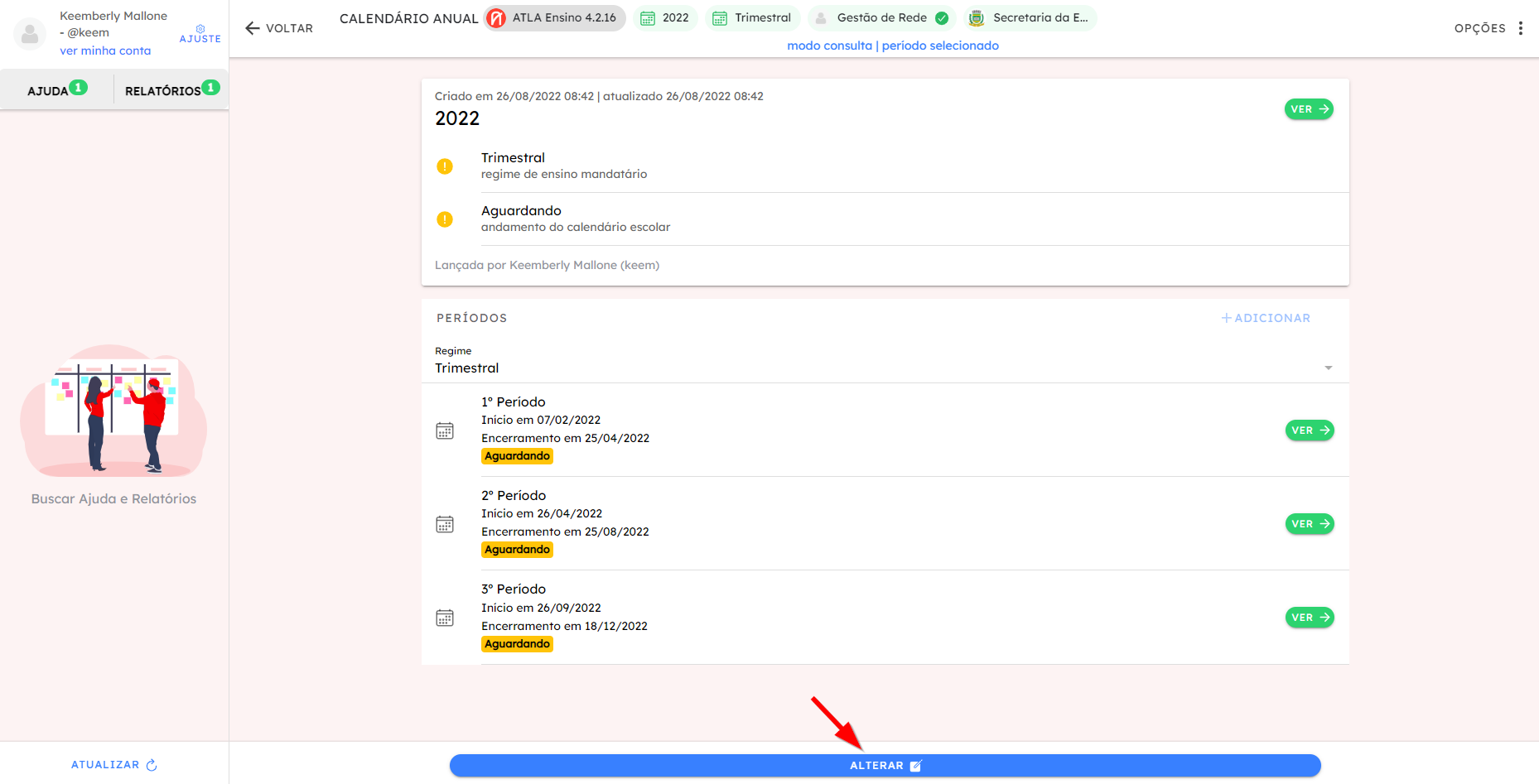Click 'Buscar Ajuda e Relatórios' text

(x=113, y=498)
